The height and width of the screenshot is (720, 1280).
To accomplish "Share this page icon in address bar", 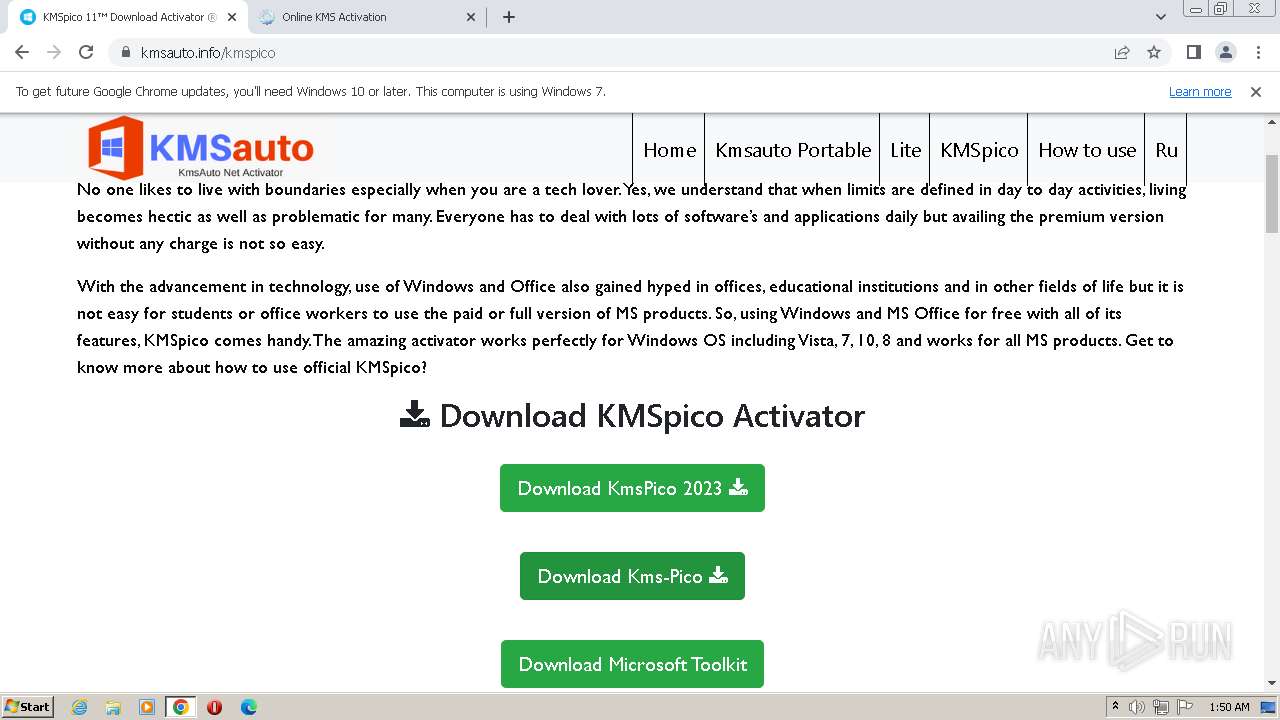I will point(1122,52).
